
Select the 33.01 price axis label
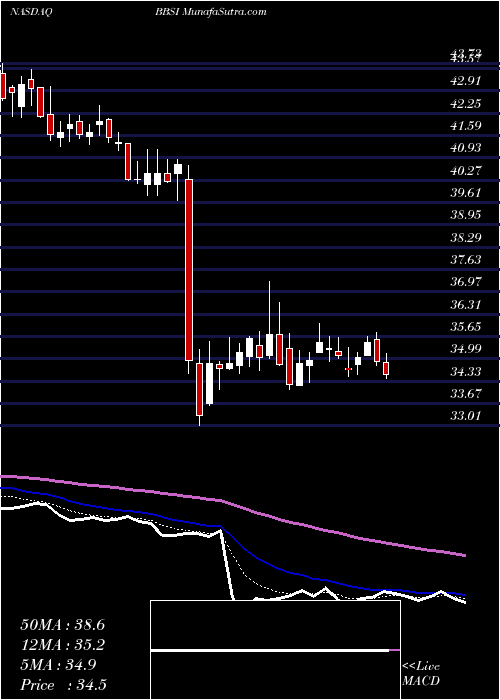tap(465, 416)
